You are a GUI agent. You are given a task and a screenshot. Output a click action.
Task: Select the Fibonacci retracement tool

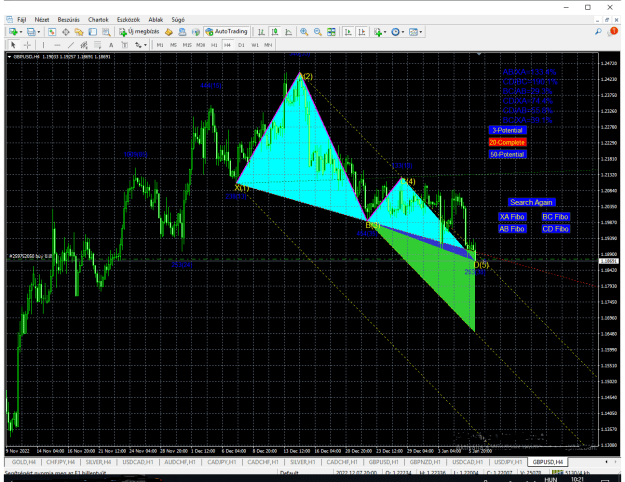(x=97, y=45)
